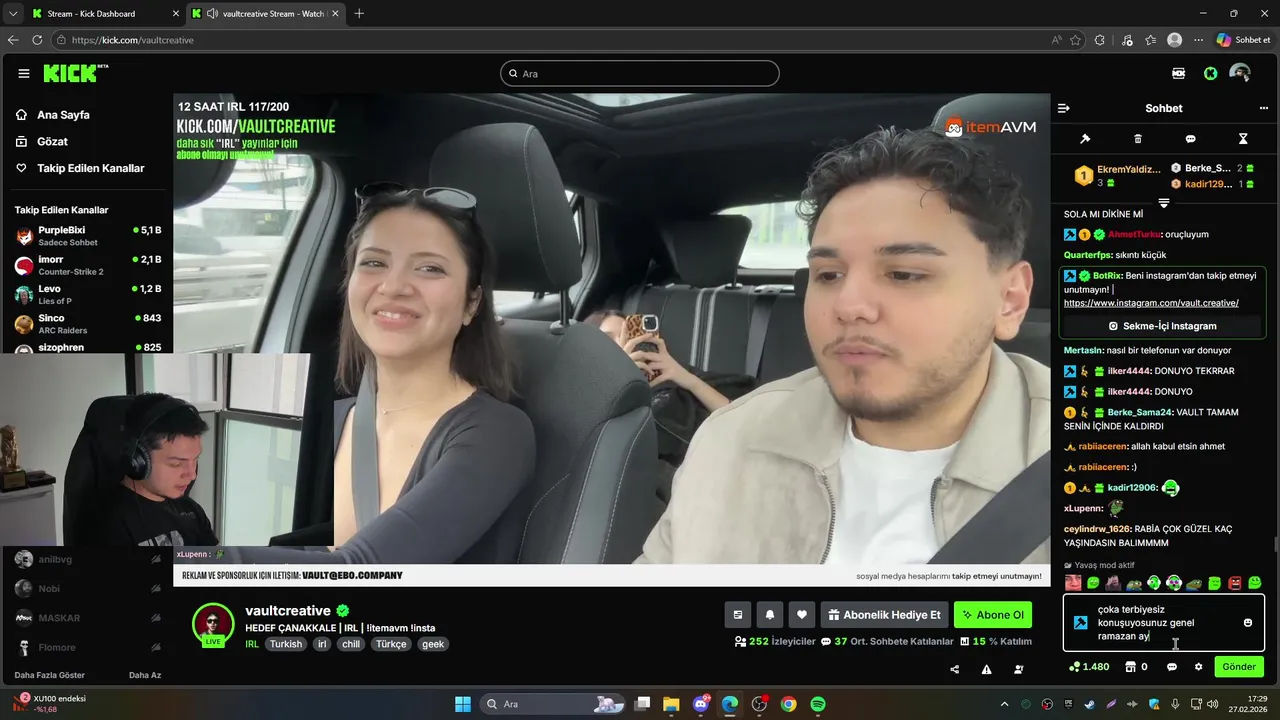Click the chat message input field
This screenshot has width=1280, height=720.
[x=1164, y=623]
